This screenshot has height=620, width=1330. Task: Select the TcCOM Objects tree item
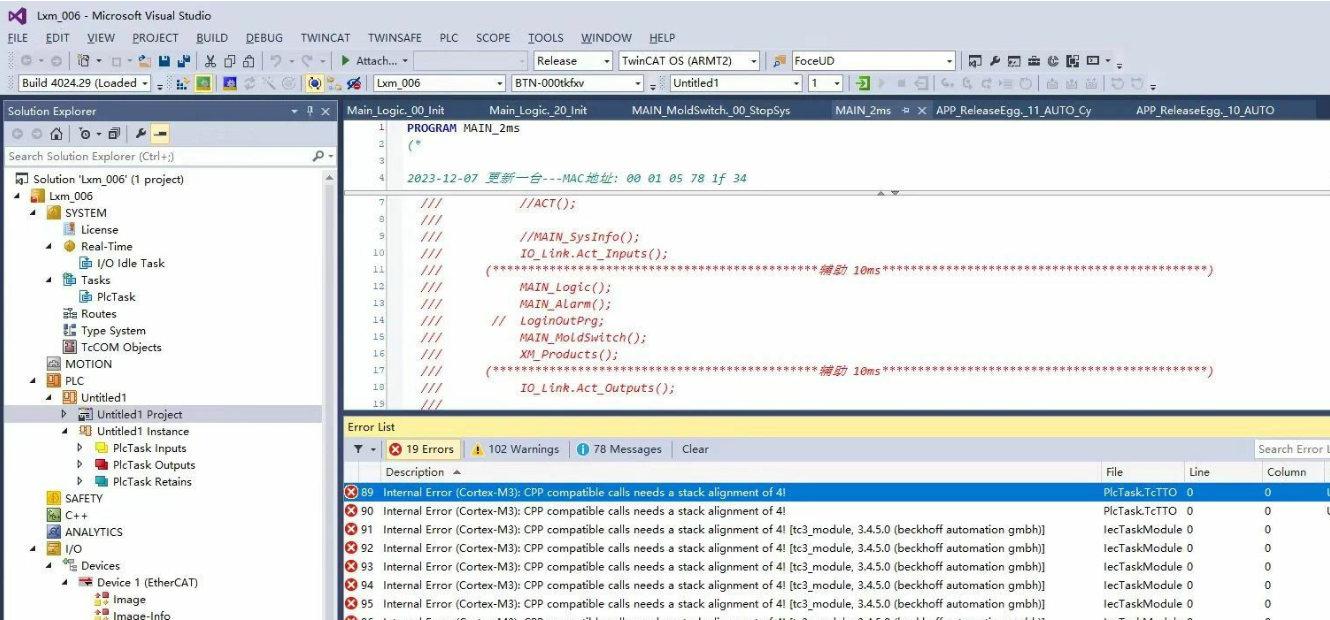click(x=121, y=347)
